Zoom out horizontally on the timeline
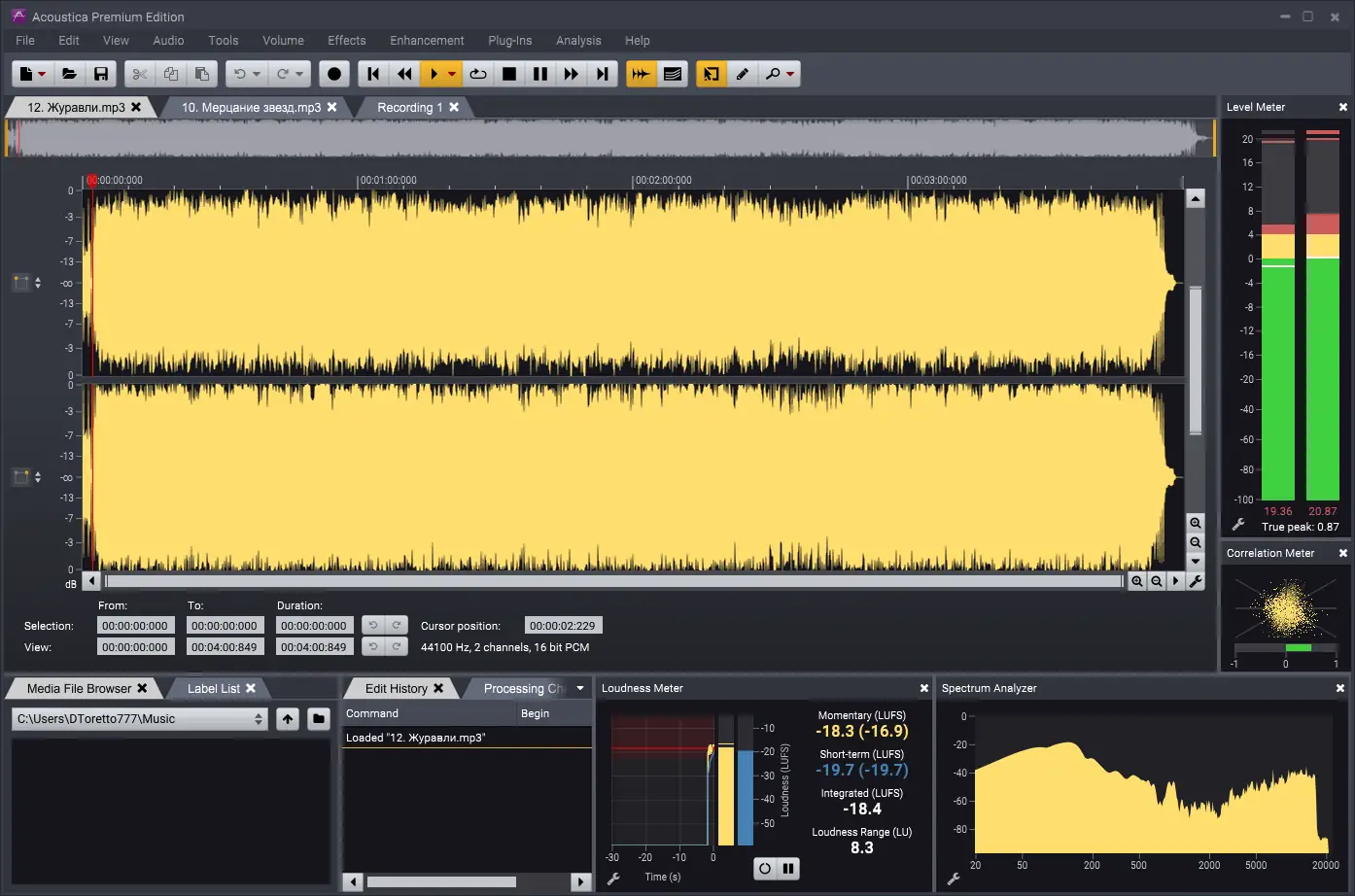Screen dimensions: 1355x896 [1157, 581]
